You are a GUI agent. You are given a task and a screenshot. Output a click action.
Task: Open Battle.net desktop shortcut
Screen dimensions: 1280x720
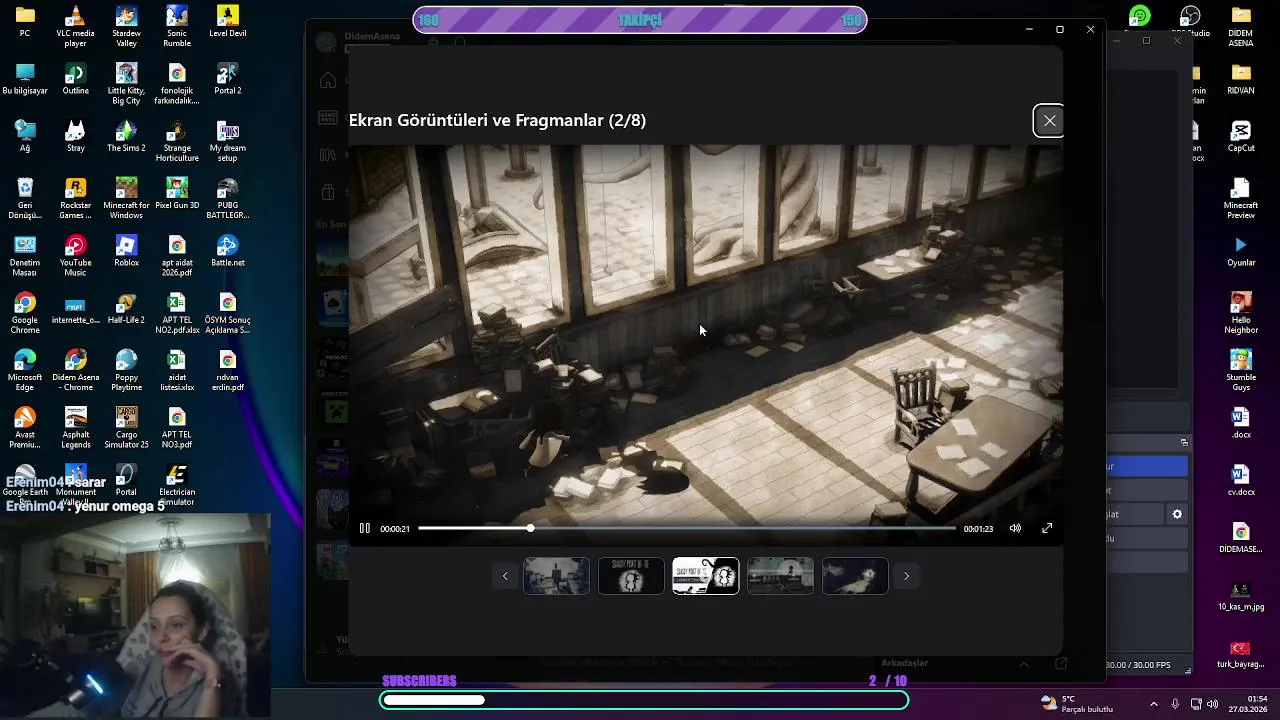tap(228, 251)
